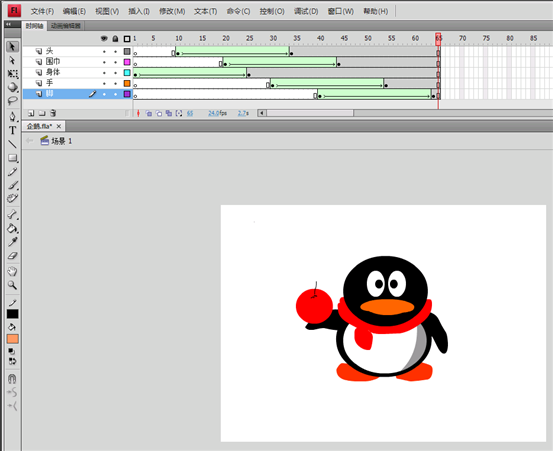This screenshot has height=451, width=553.
Task: Click the Straighten option in the toolbox
Action: (12, 406)
